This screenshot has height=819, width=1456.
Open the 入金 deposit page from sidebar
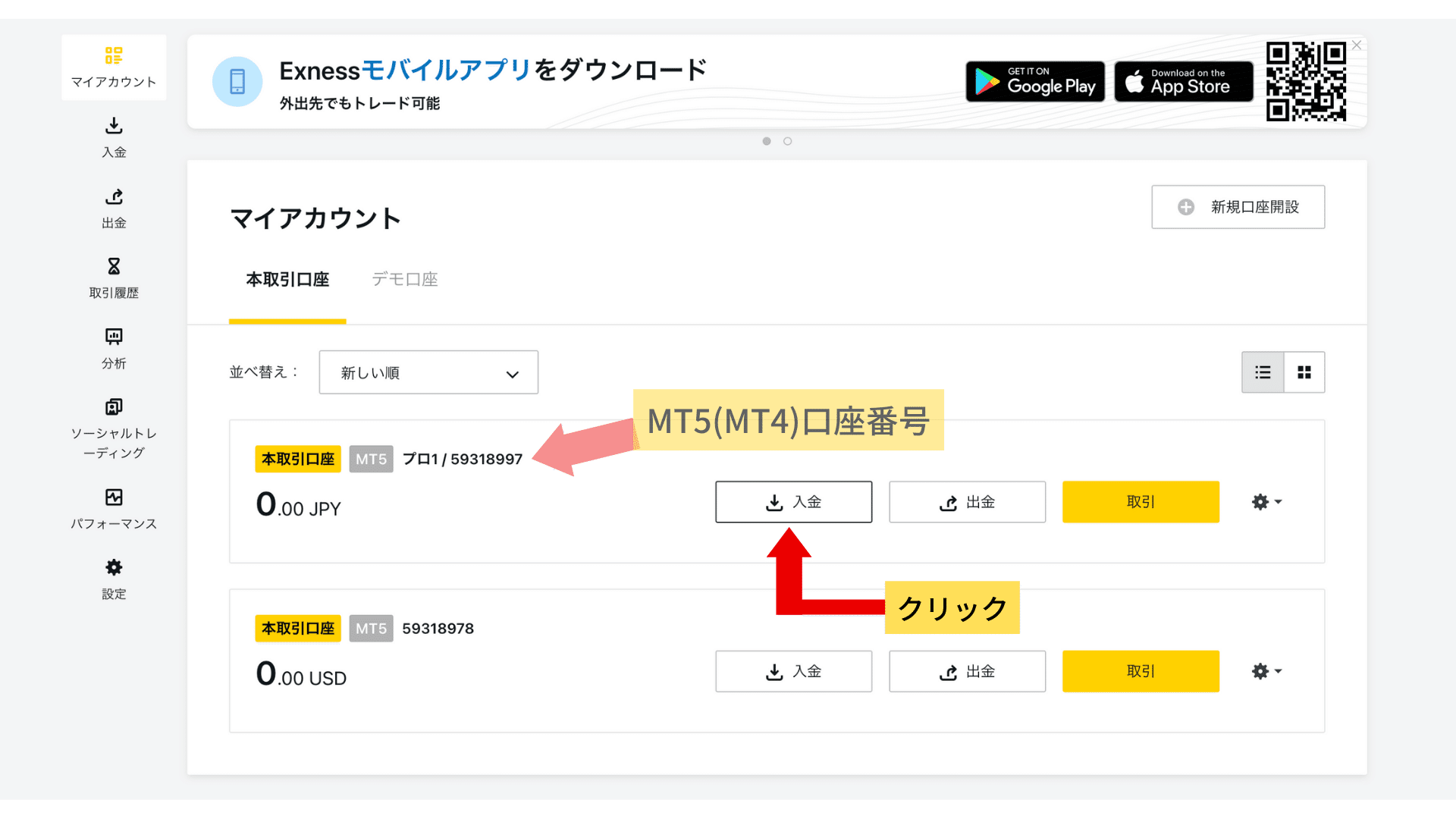coord(114,137)
